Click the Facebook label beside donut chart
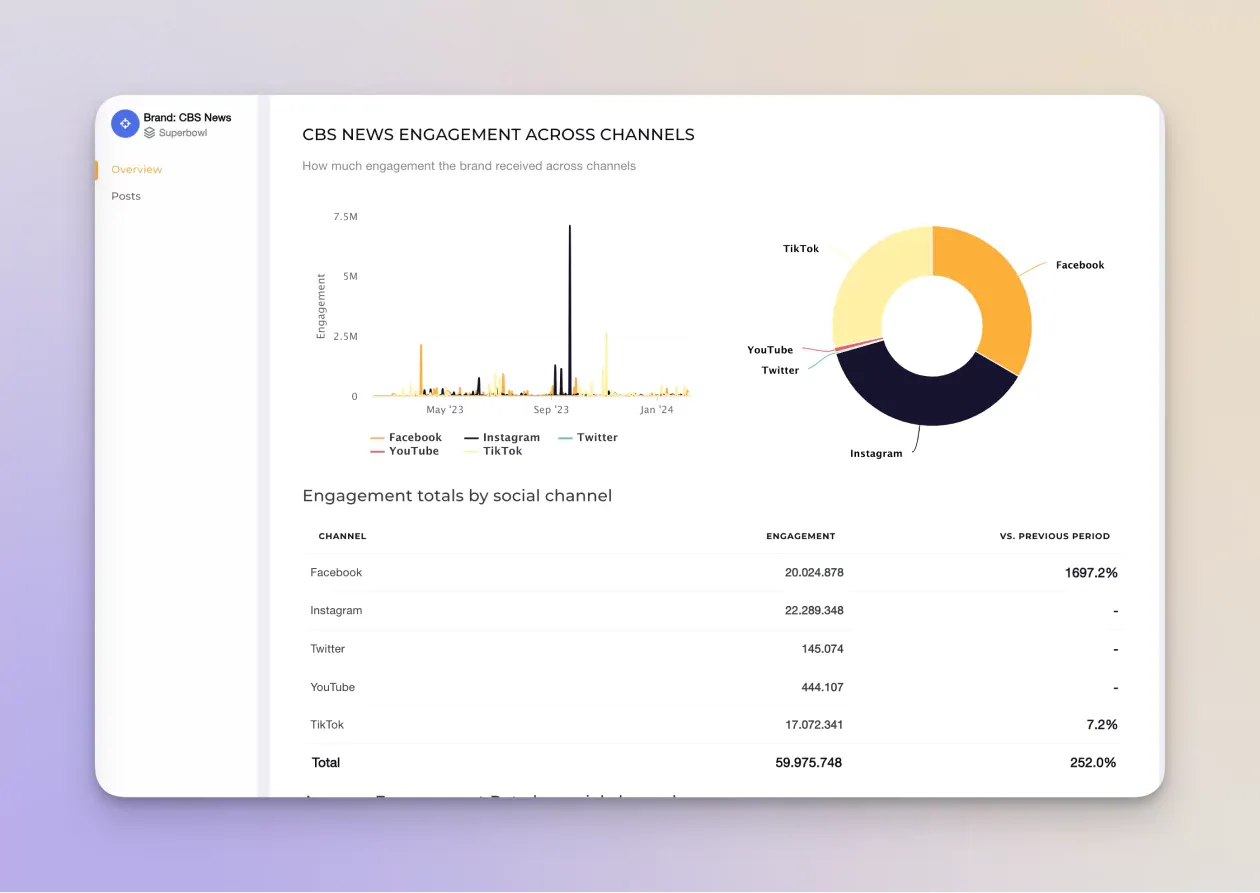 pos(1080,265)
